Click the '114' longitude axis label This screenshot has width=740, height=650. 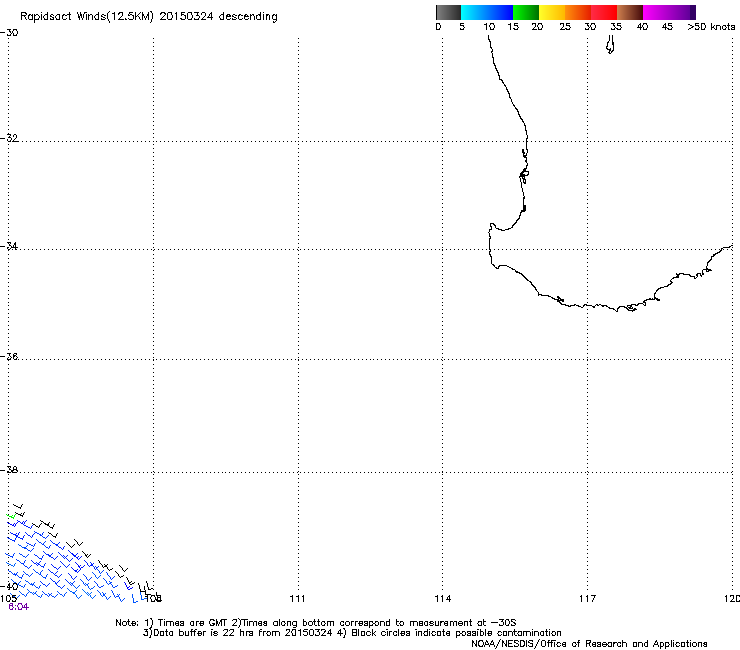(x=443, y=599)
